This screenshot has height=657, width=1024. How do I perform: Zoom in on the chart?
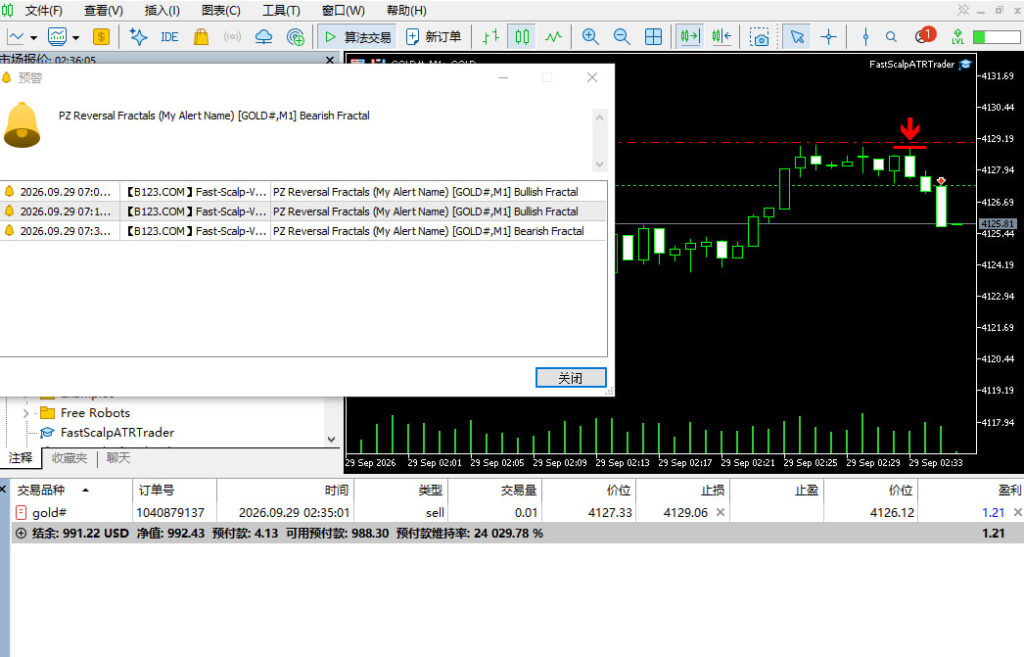pyautogui.click(x=590, y=37)
